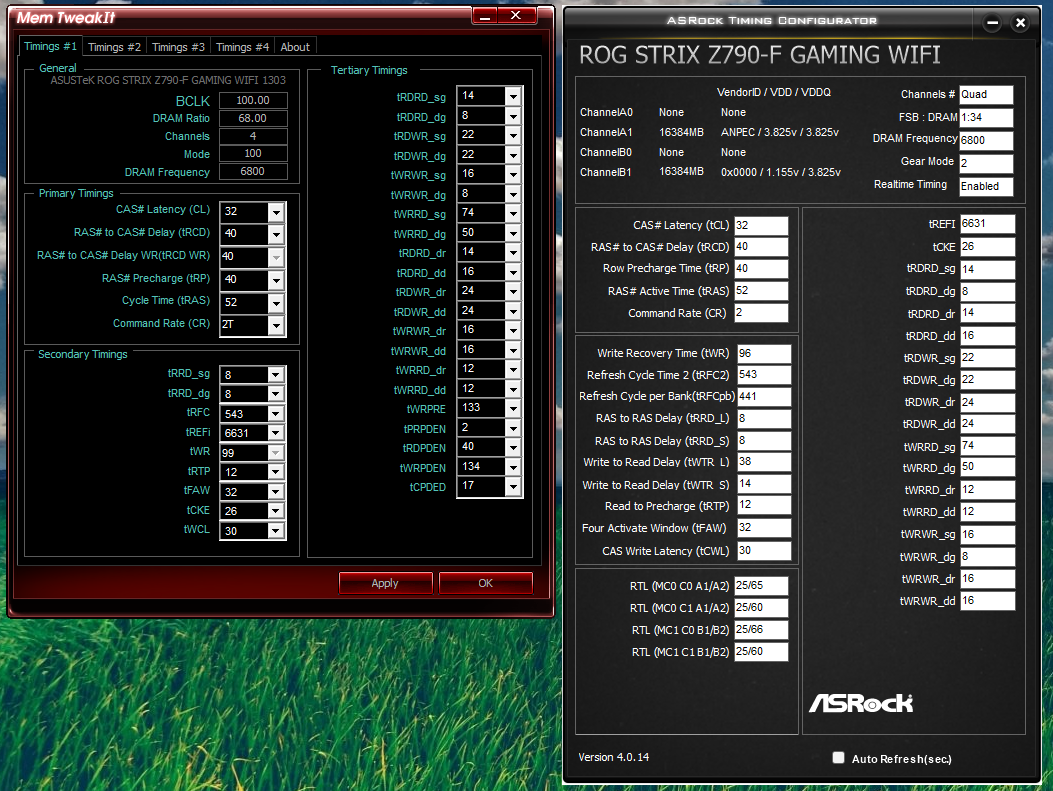
Task: Expand the tWRPRE dropdown
Action: click(513, 408)
